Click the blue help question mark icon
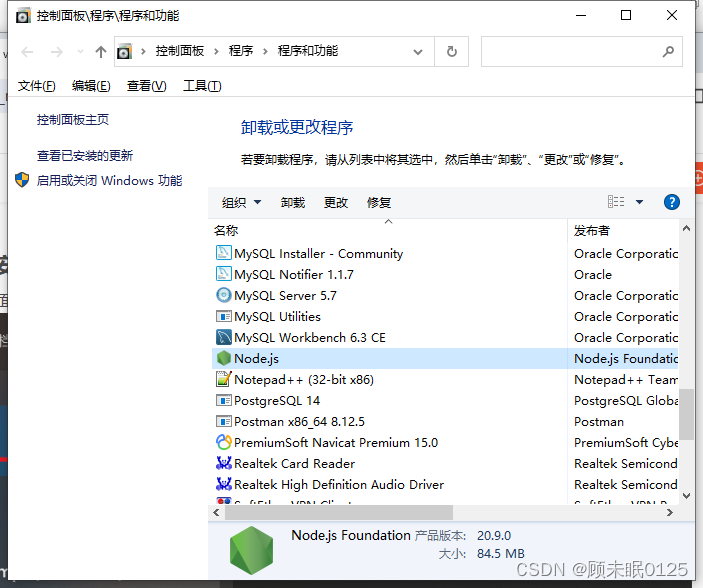 click(671, 202)
